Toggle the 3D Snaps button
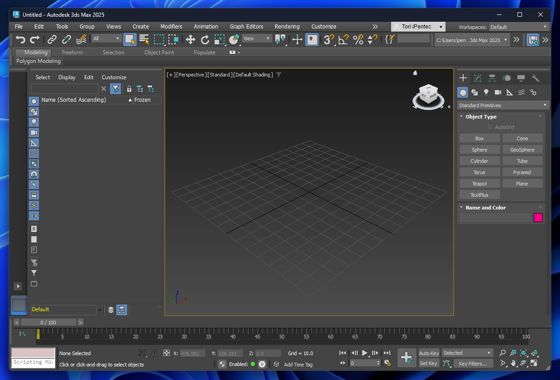The width and height of the screenshot is (560, 380). point(328,39)
